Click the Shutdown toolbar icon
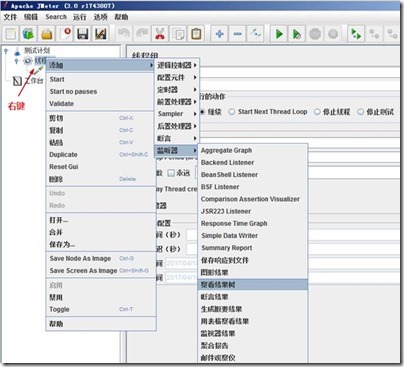 tap(333, 34)
